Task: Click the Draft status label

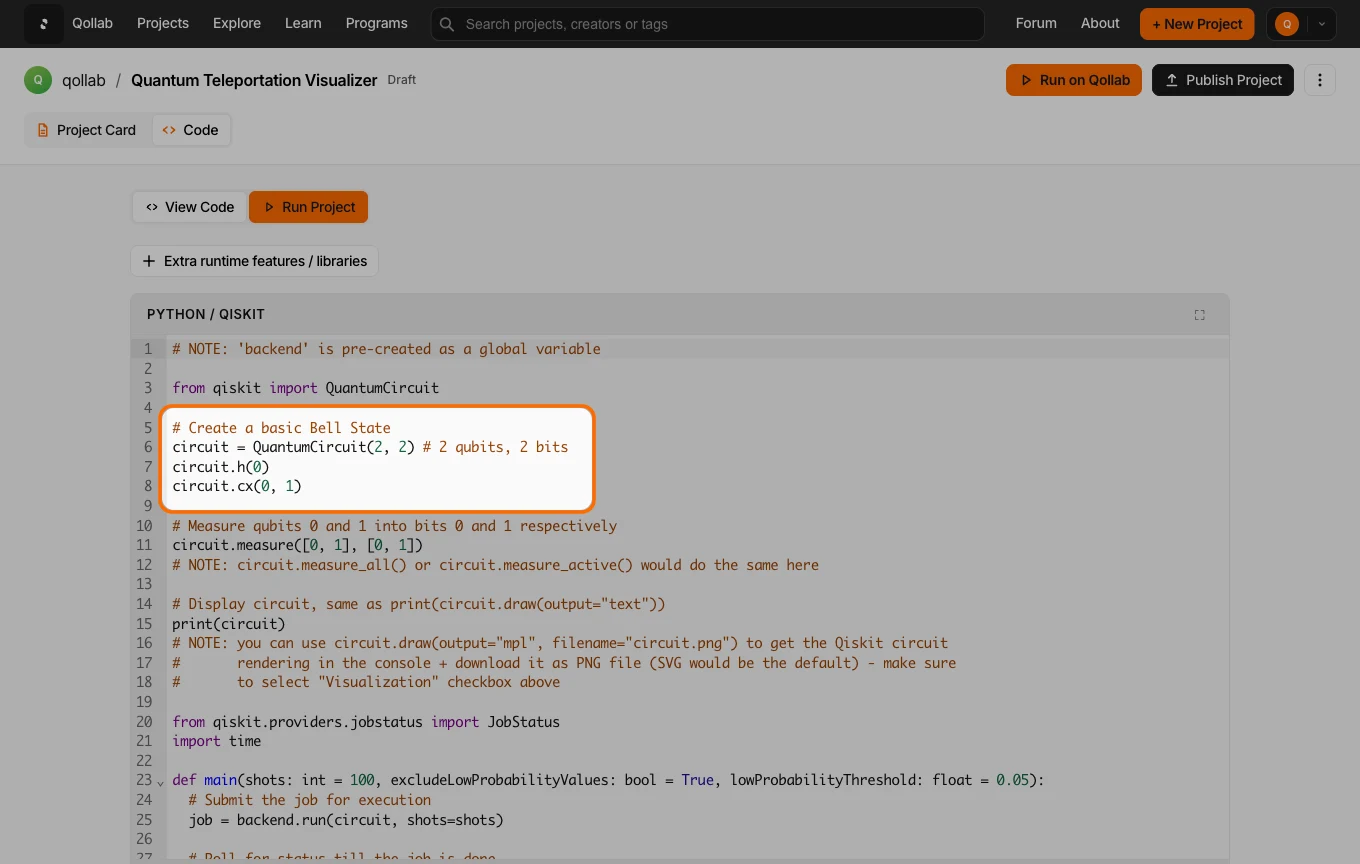Action: 402,80
